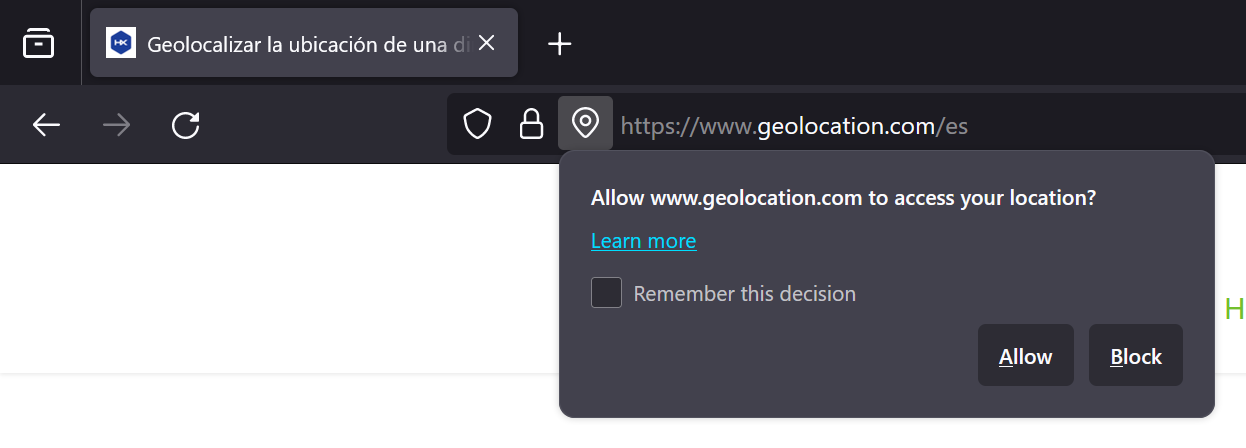Open the Learn more link
Screen dimensions: 1246x448
pos(643,241)
